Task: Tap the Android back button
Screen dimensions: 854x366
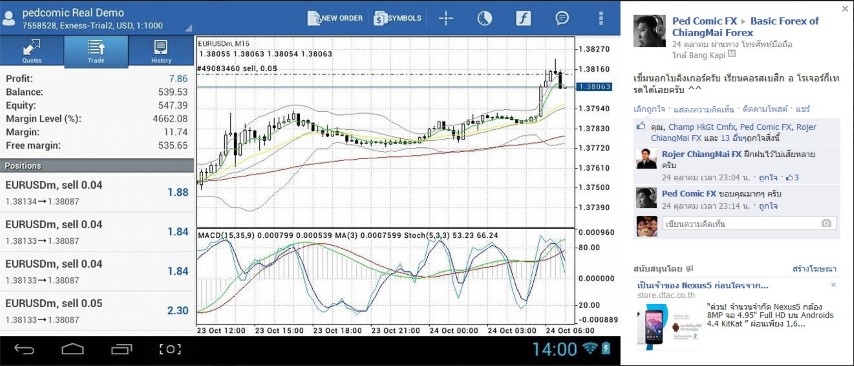Action: [x=24, y=349]
